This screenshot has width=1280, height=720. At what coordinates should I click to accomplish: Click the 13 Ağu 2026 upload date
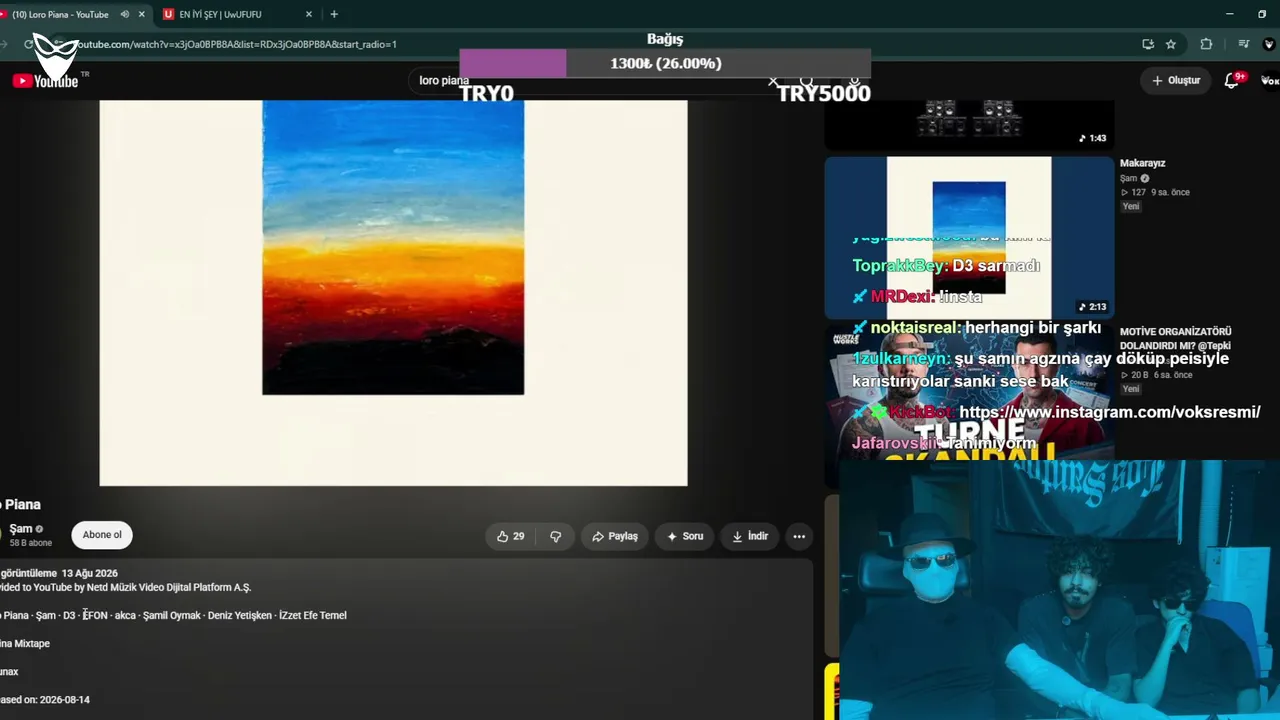[x=90, y=573]
